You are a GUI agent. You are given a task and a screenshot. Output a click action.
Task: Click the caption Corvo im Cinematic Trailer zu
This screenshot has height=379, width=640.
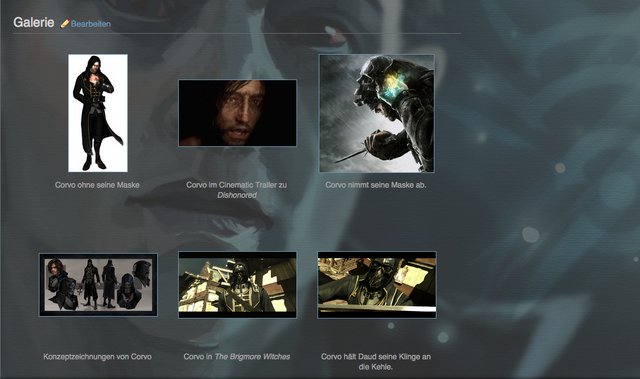pos(237,185)
